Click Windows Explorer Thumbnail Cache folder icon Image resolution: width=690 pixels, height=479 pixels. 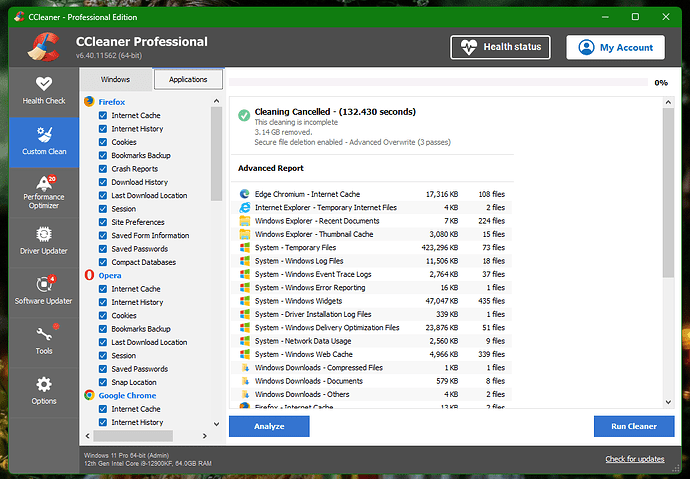pyautogui.click(x=245, y=234)
